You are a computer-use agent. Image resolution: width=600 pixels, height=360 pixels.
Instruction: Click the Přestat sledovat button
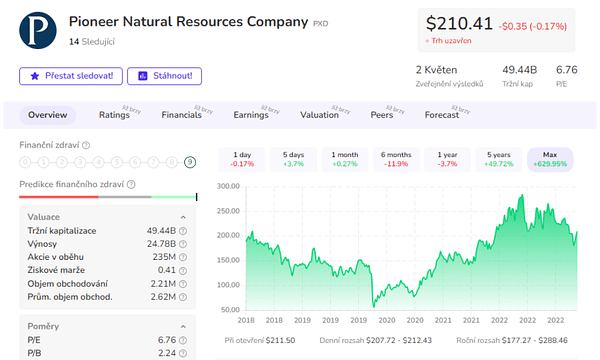[71, 76]
